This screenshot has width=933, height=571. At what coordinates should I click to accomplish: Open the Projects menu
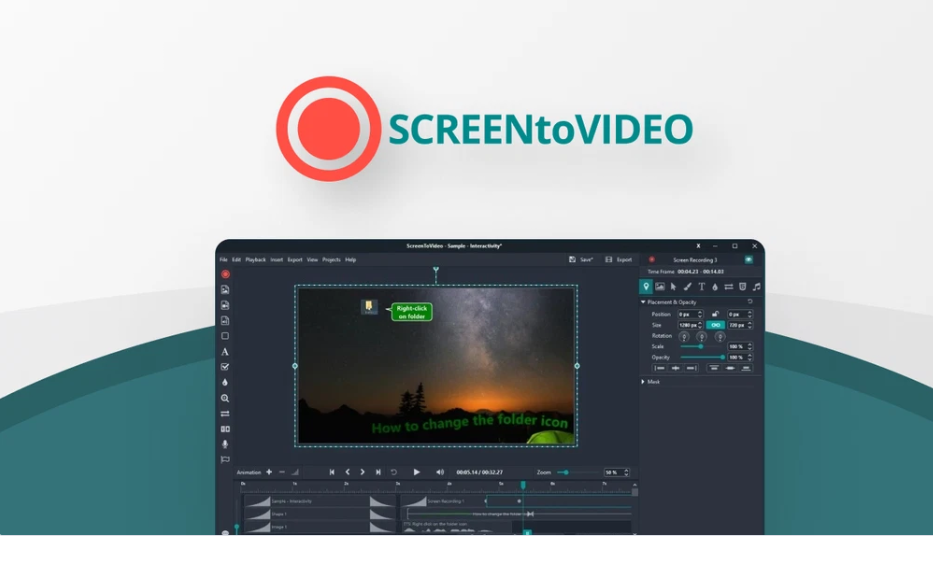point(331,260)
